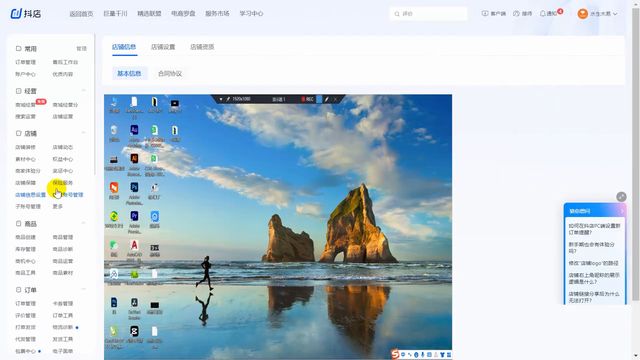
Task: Open the user account dropdown arrow
Action: (x=615, y=14)
